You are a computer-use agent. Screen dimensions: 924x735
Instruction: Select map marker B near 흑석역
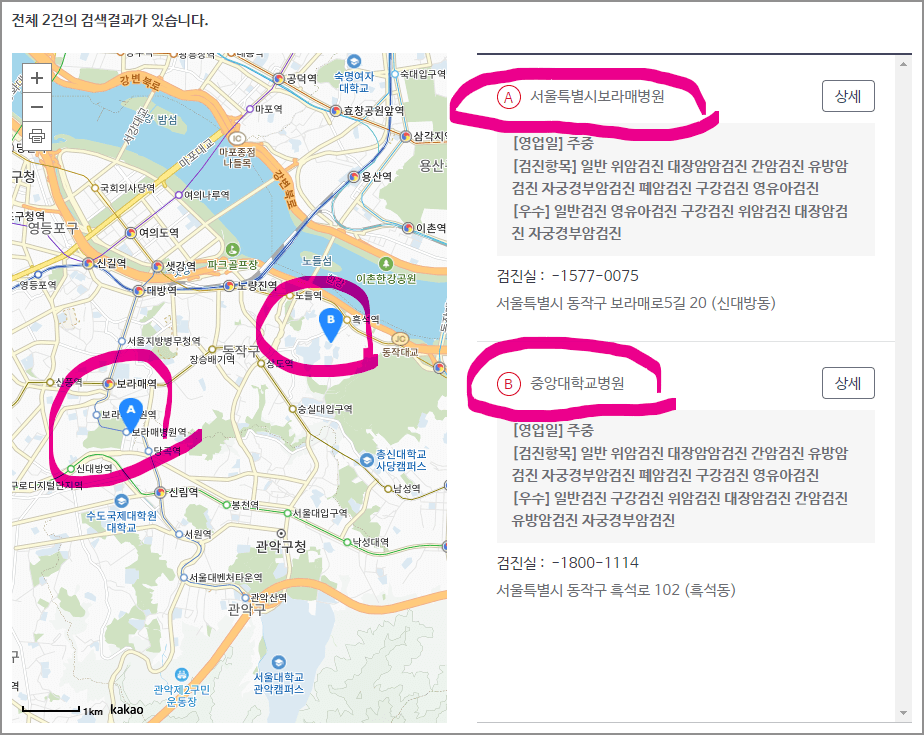[x=331, y=325]
